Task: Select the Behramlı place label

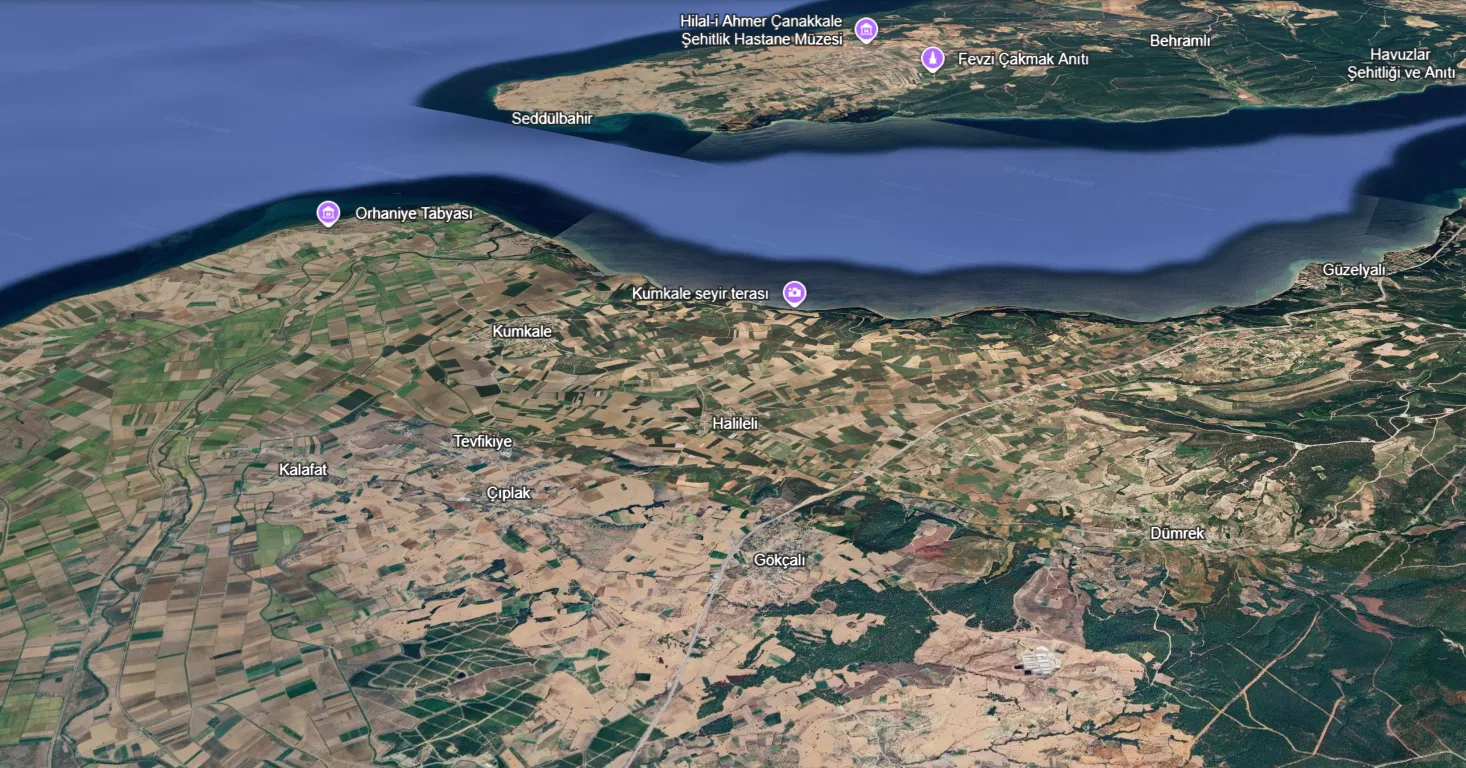Action: click(1181, 41)
